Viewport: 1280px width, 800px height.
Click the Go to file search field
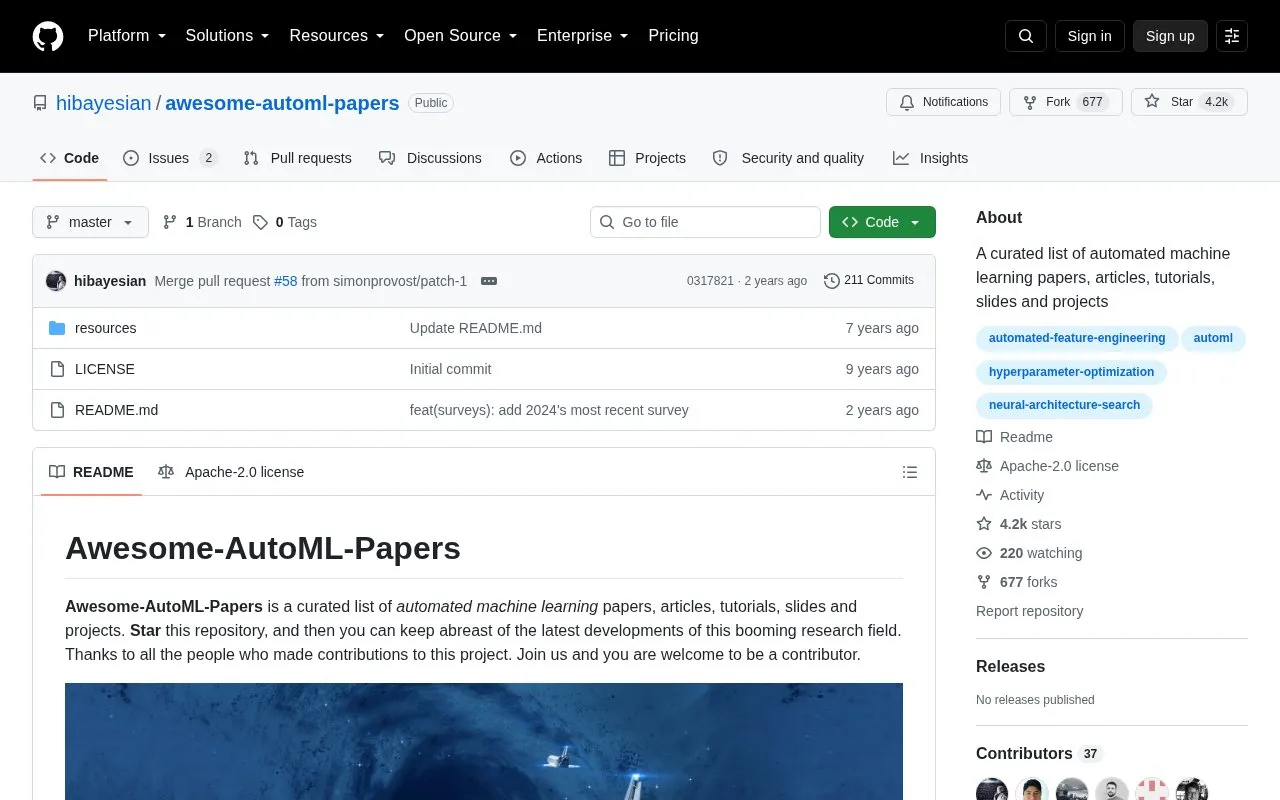705,222
